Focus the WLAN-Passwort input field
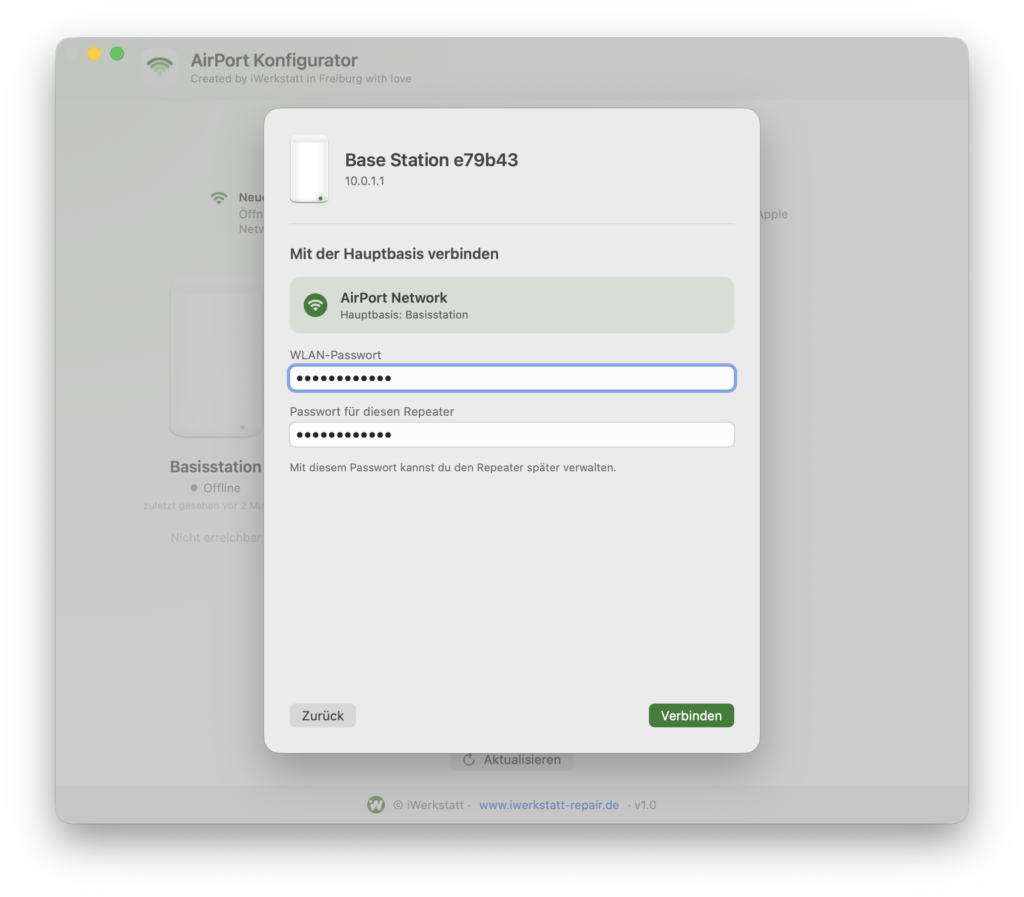The width and height of the screenshot is (1024, 897). pyautogui.click(x=512, y=378)
